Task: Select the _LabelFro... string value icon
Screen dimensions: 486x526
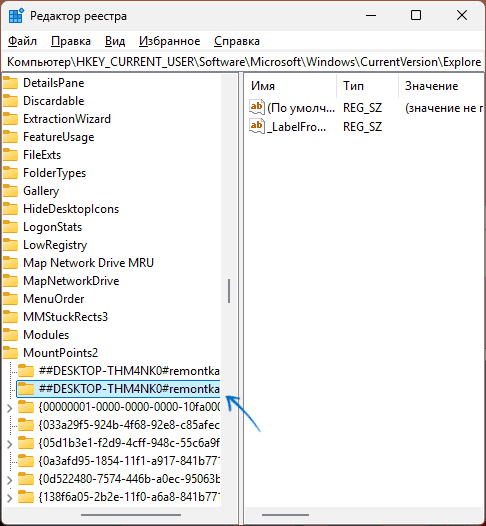Action: [257, 126]
